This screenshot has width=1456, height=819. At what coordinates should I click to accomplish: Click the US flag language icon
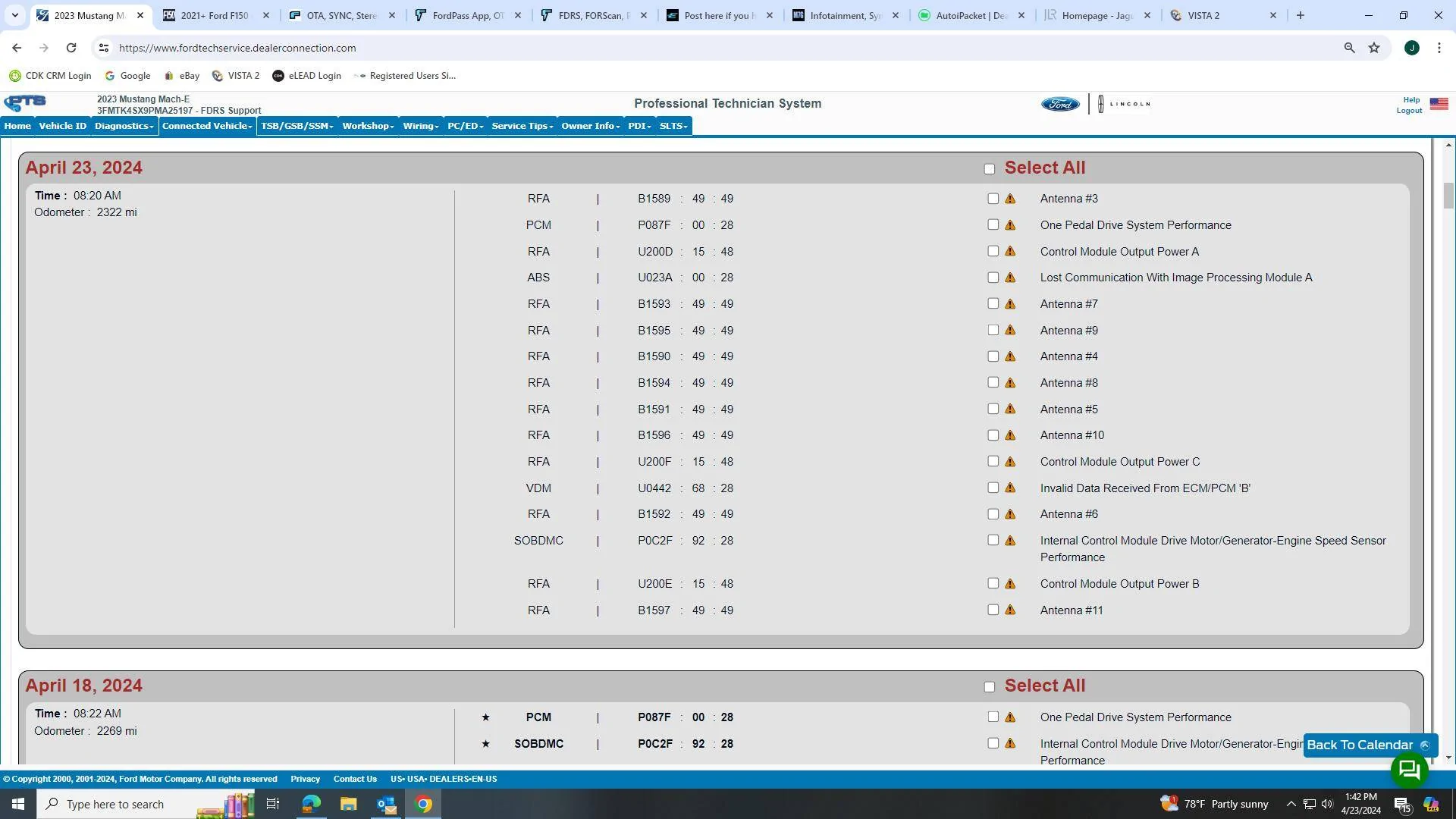tap(1439, 104)
